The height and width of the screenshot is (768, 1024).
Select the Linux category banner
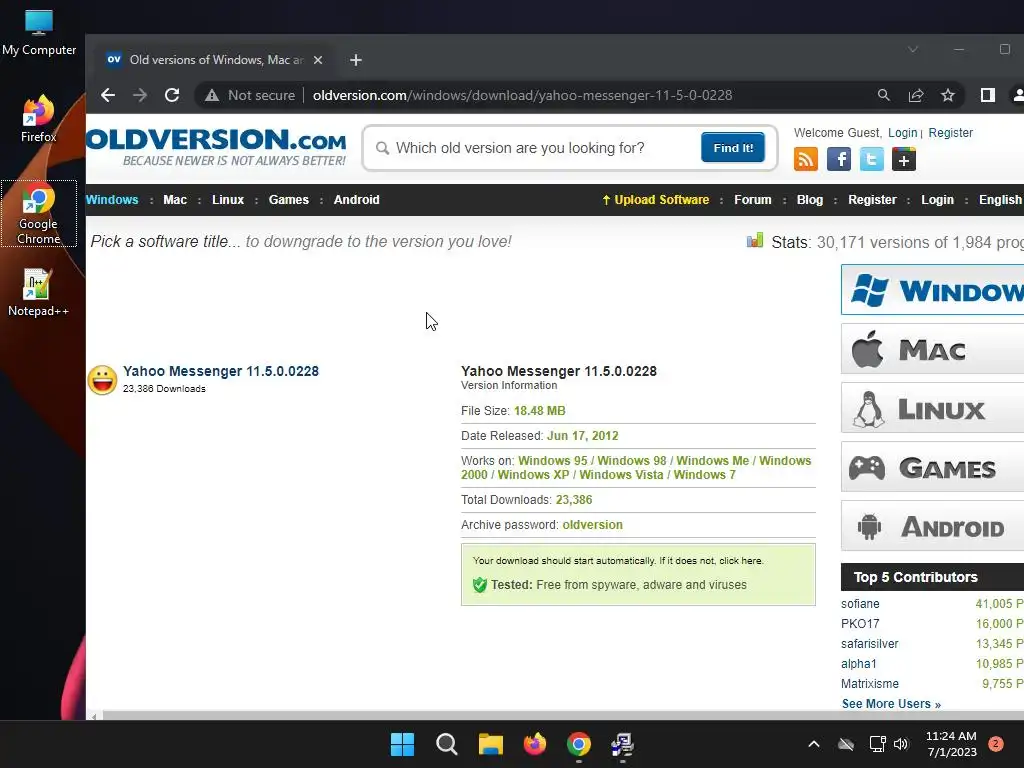pos(933,408)
